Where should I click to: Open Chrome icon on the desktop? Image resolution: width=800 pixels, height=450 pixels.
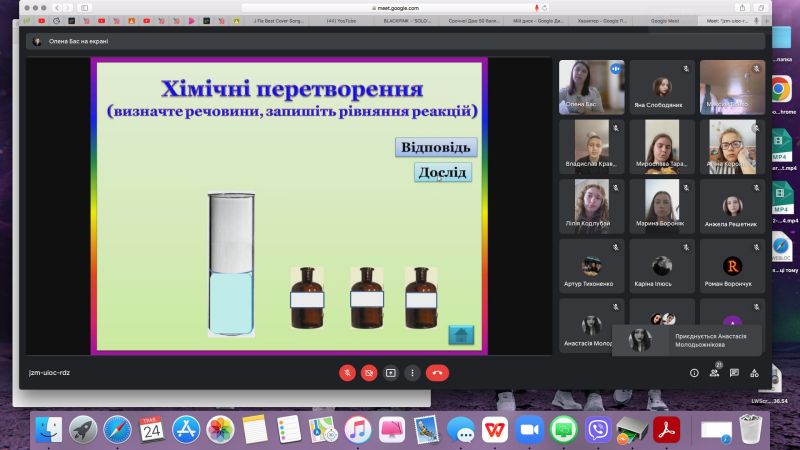781,89
